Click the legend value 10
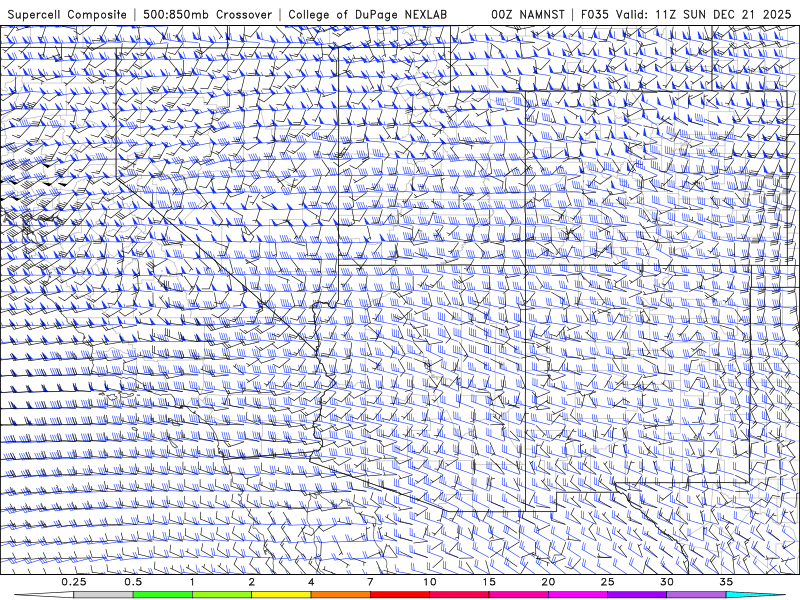800x600 pixels. tap(430, 582)
